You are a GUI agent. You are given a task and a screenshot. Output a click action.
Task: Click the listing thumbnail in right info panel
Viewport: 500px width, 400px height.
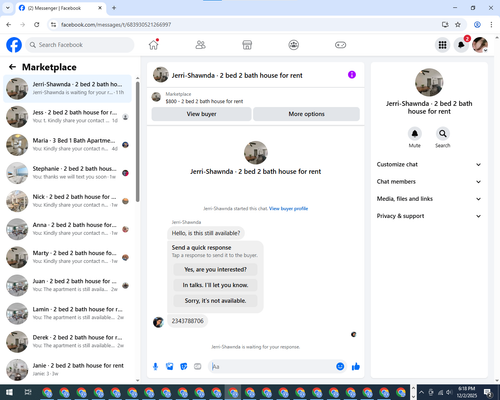(x=429, y=82)
